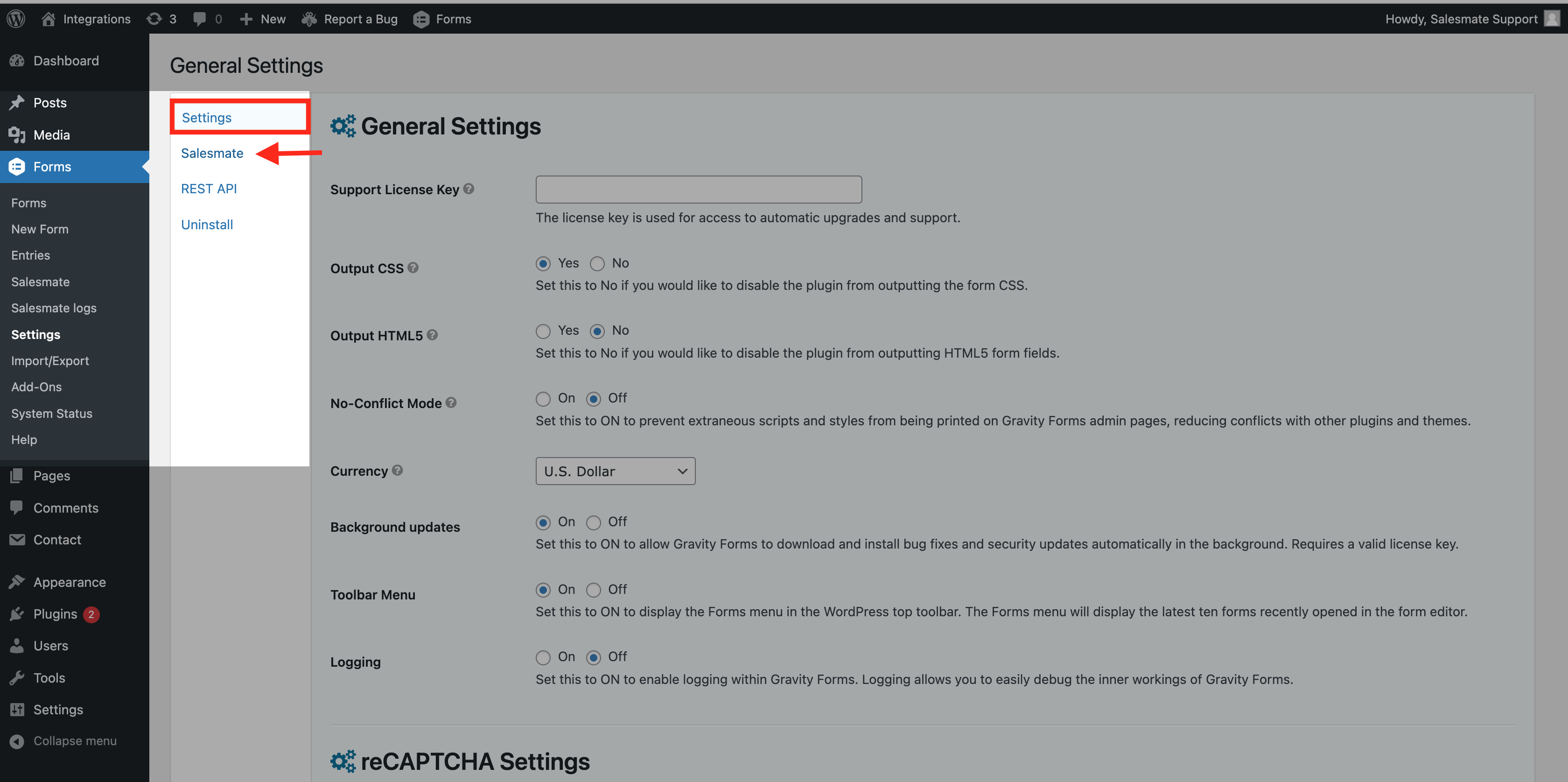Set Logging to Off
This screenshot has height=782, width=1568.
[x=594, y=658]
